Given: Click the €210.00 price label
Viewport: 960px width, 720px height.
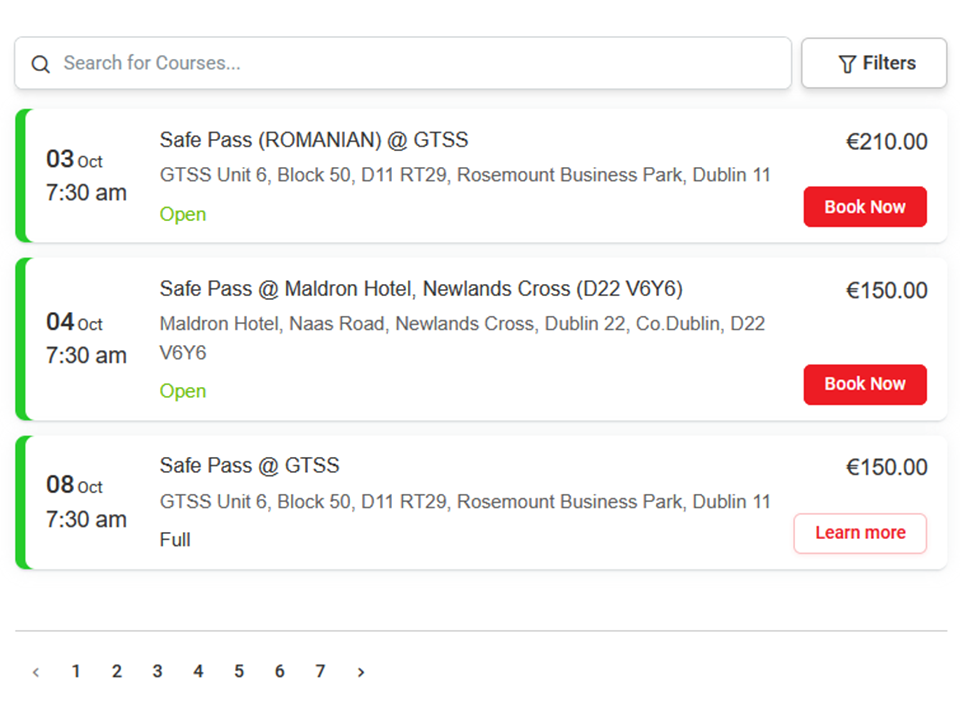Looking at the screenshot, I should pyautogui.click(x=887, y=142).
